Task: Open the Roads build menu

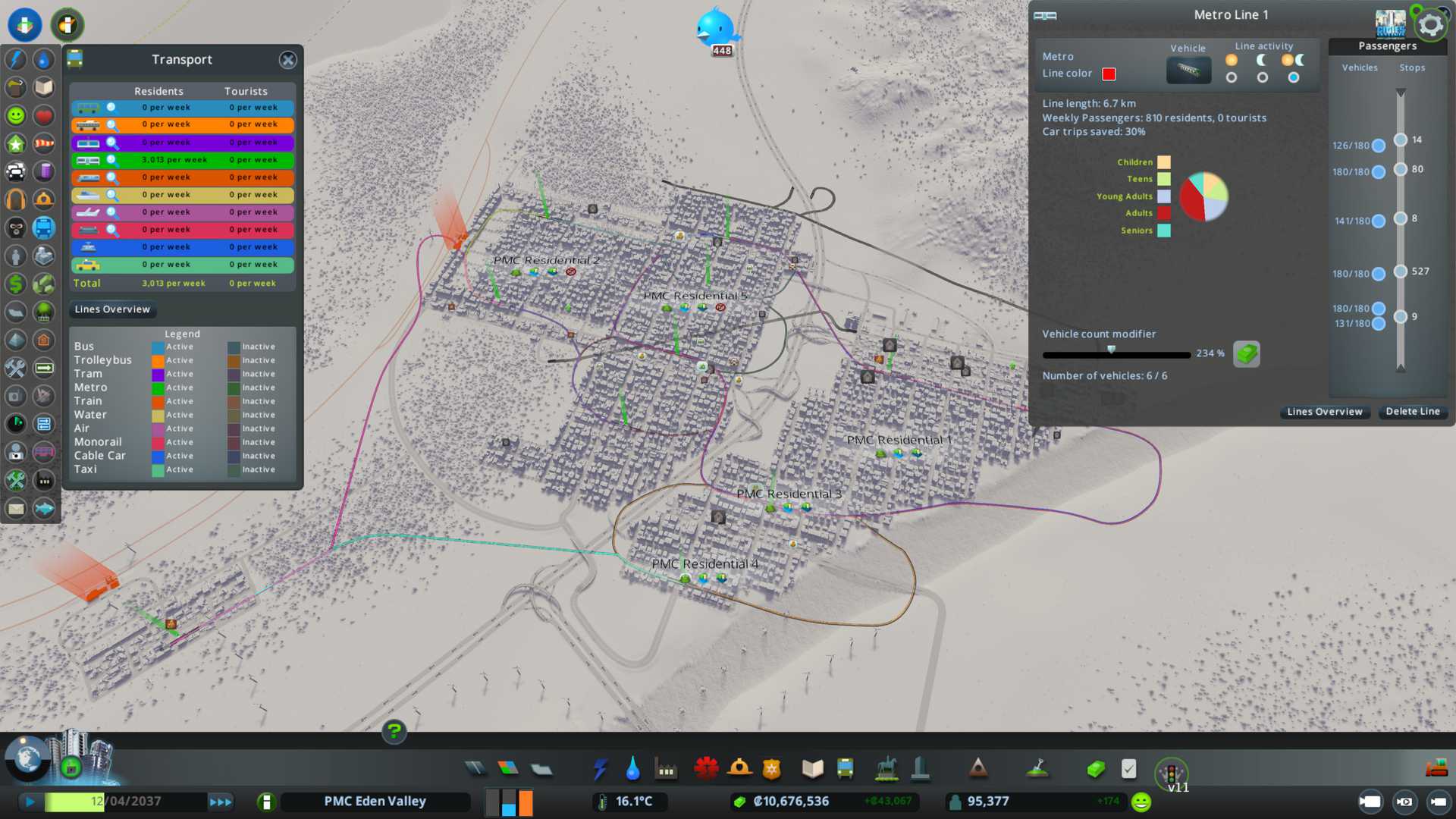Action: (475, 769)
